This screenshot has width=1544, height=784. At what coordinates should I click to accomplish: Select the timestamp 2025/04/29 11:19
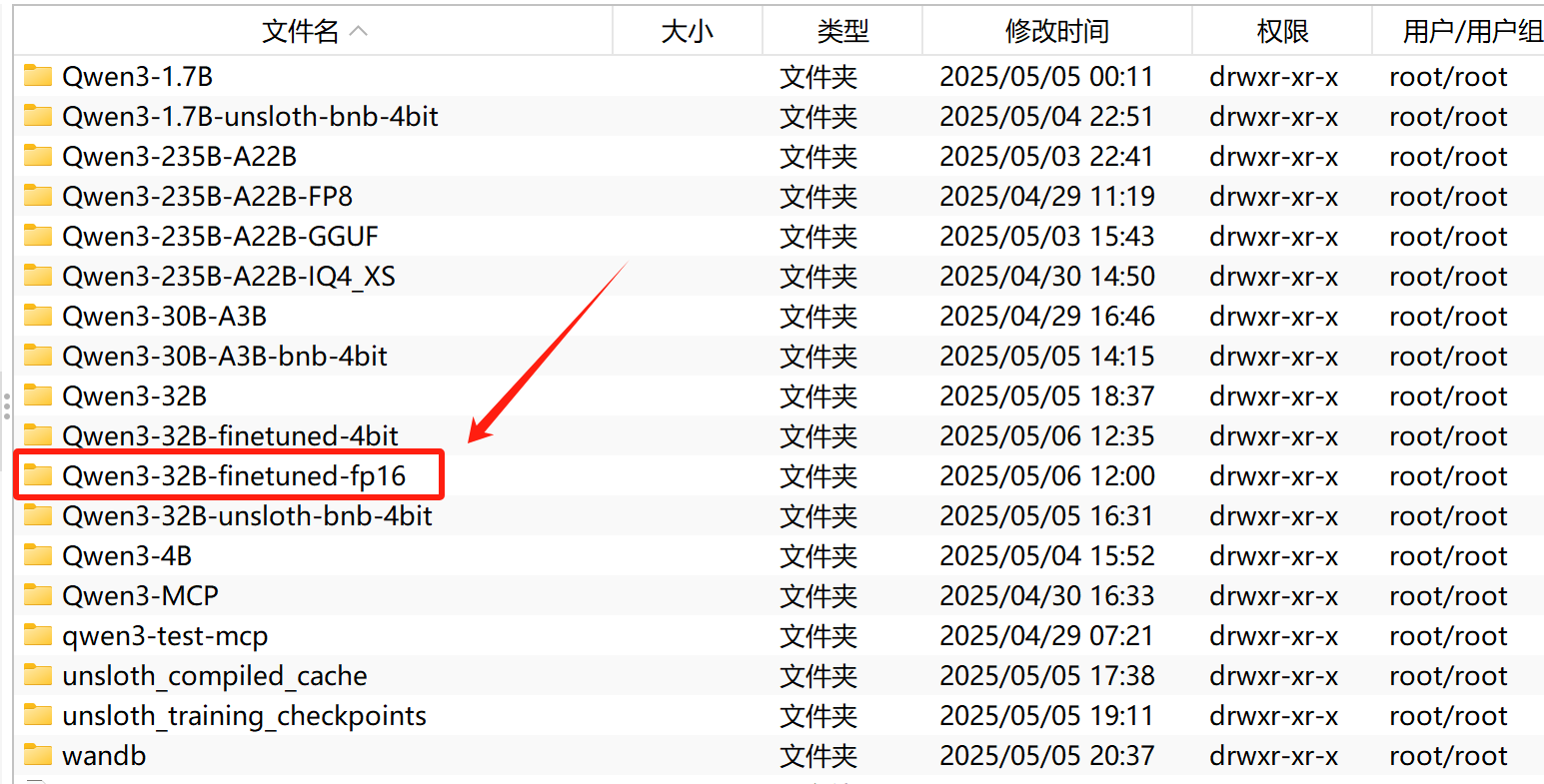click(1047, 197)
